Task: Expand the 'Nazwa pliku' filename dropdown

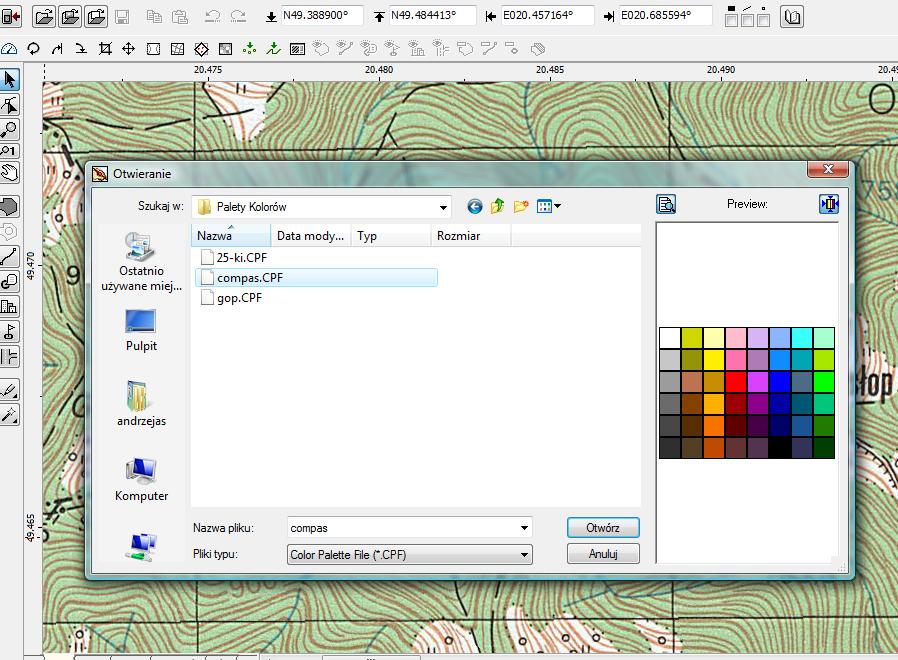Action: click(524, 528)
